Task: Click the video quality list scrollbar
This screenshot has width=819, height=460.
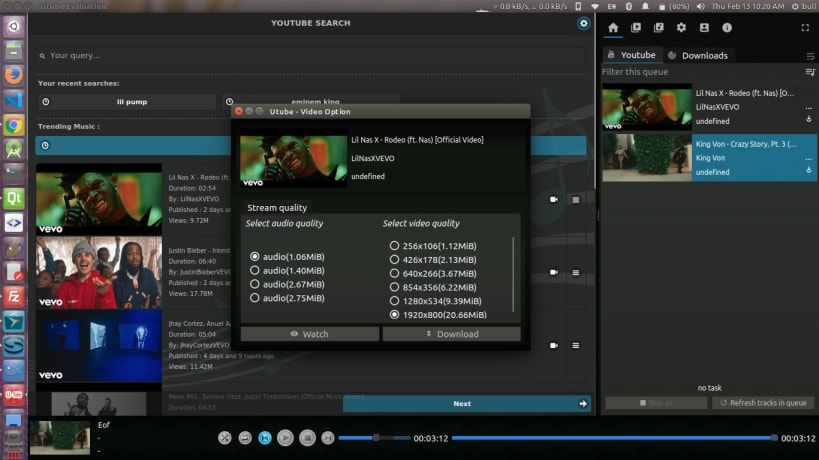Action: [513, 275]
